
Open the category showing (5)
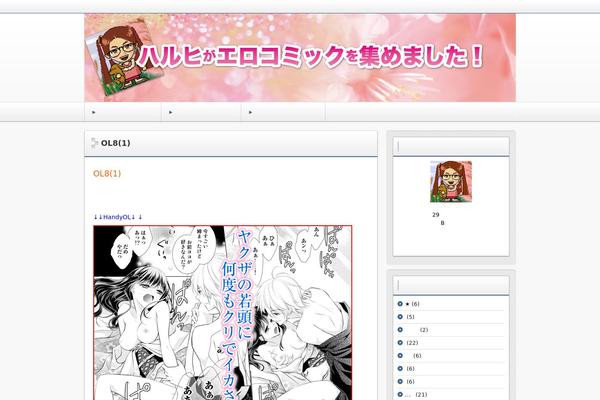pos(410,317)
